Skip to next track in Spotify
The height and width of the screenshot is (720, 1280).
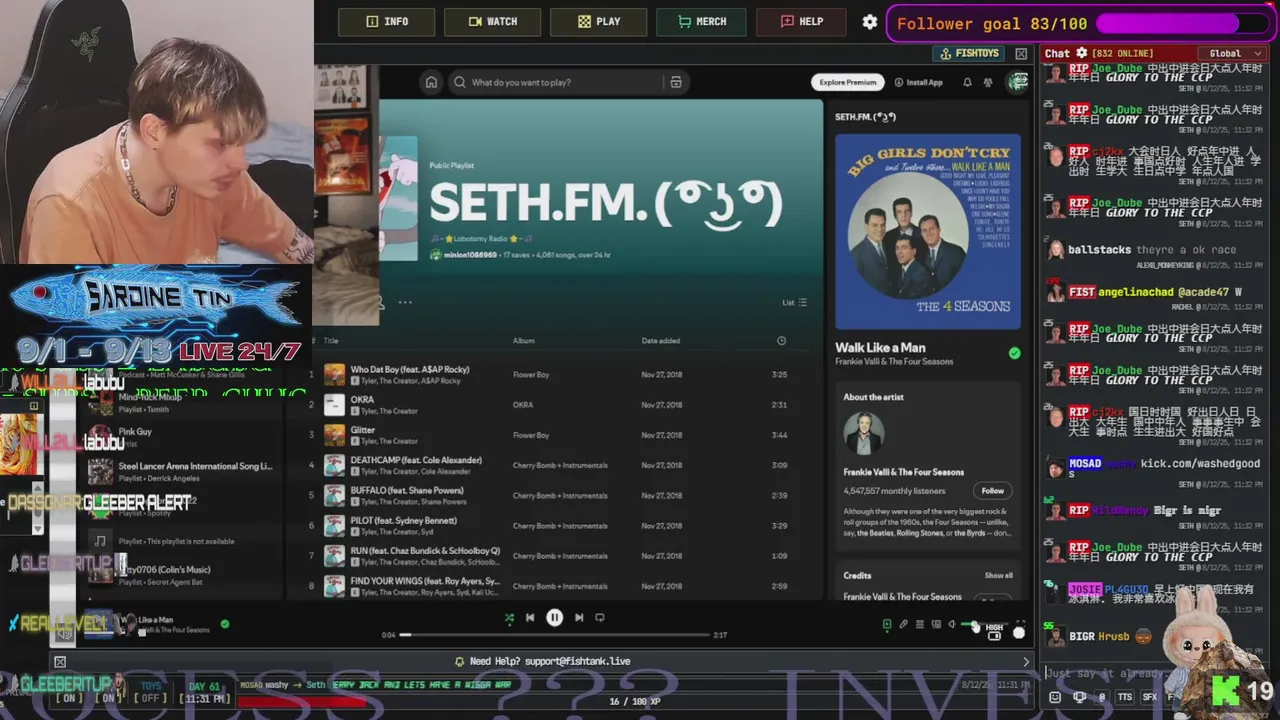tap(579, 618)
